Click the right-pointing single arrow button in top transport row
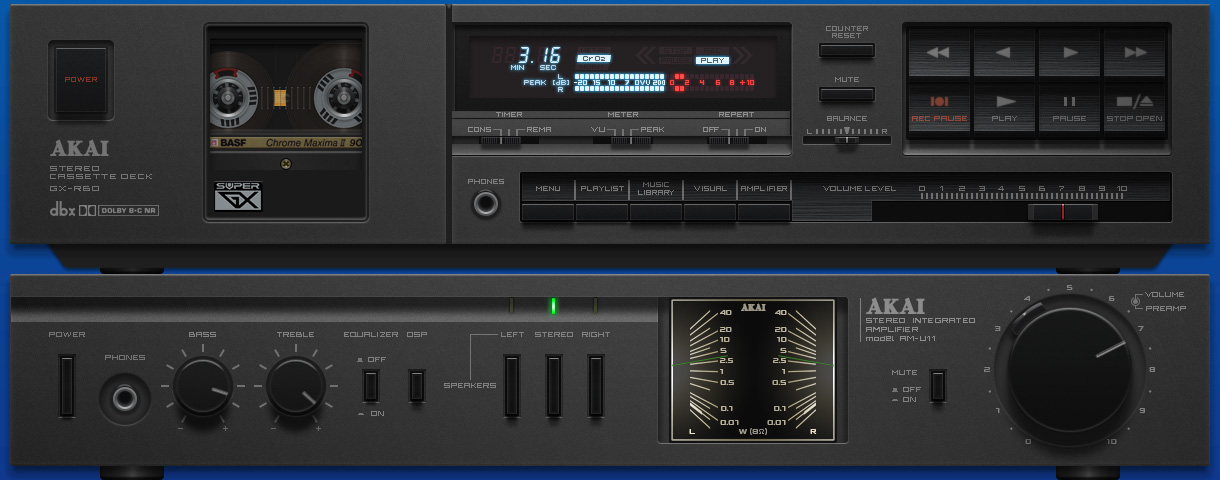1220x480 pixels. coord(1069,53)
